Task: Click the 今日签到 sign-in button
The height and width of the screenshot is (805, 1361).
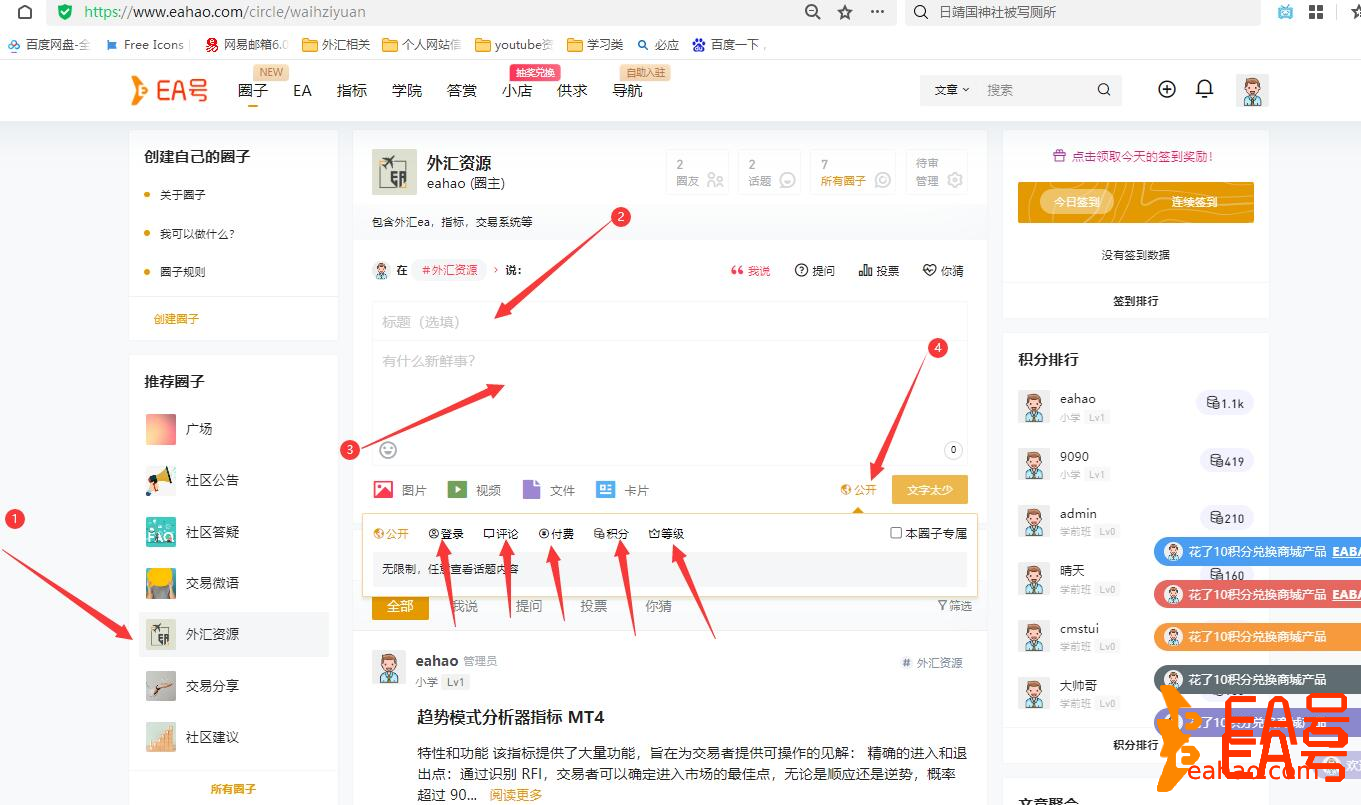Action: [x=1077, y=201]
